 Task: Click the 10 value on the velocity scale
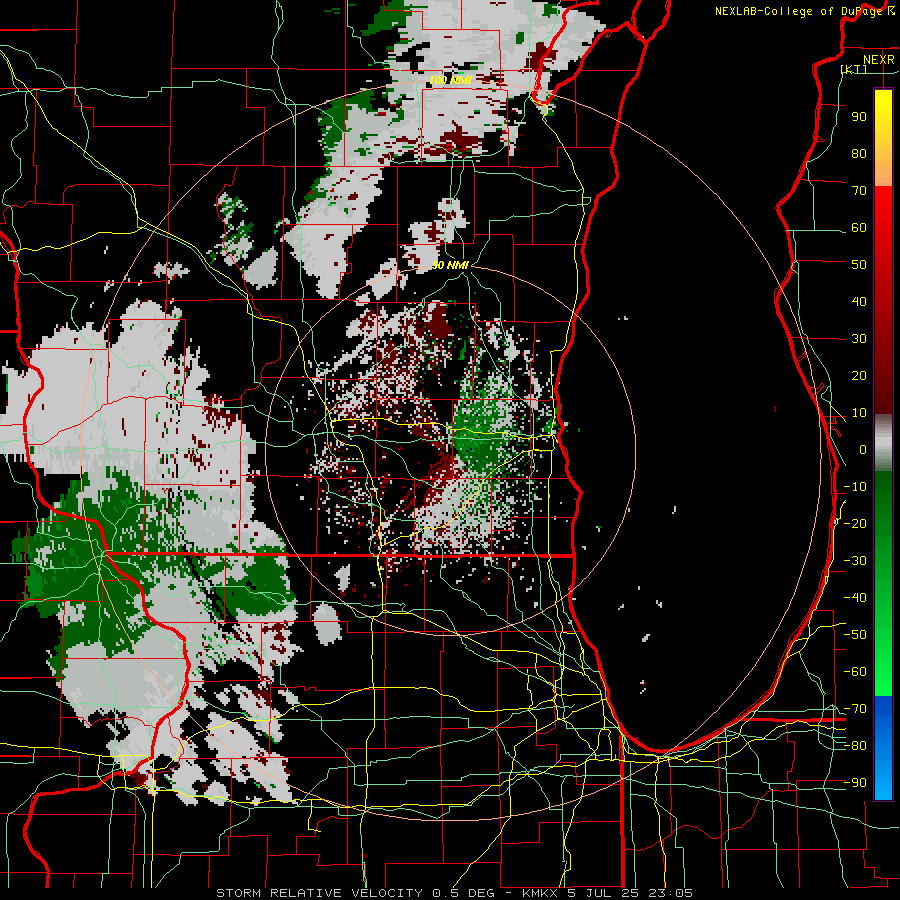click(x=859, y=413)
